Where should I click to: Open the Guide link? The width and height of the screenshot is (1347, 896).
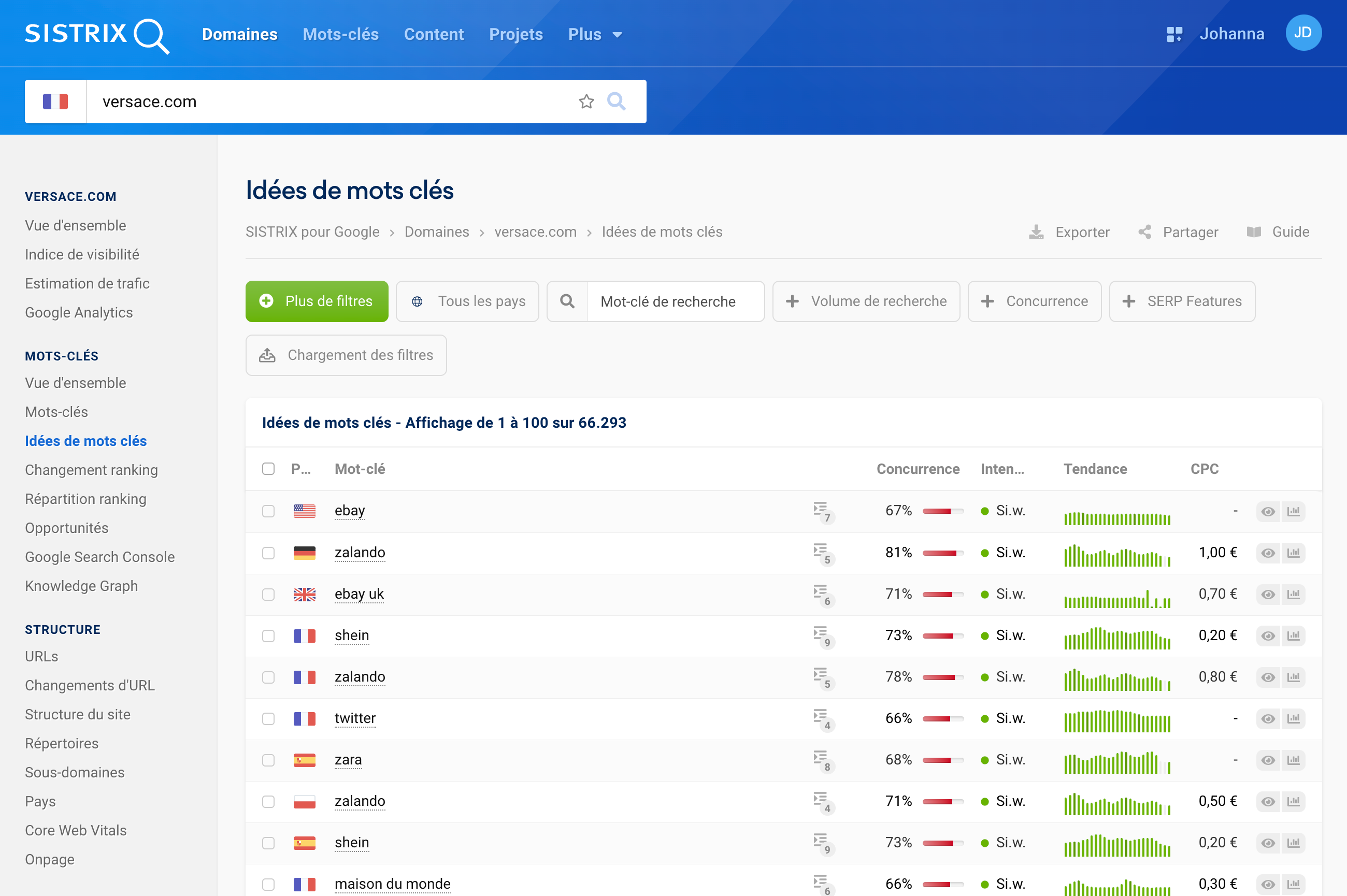pos(1278,232)
